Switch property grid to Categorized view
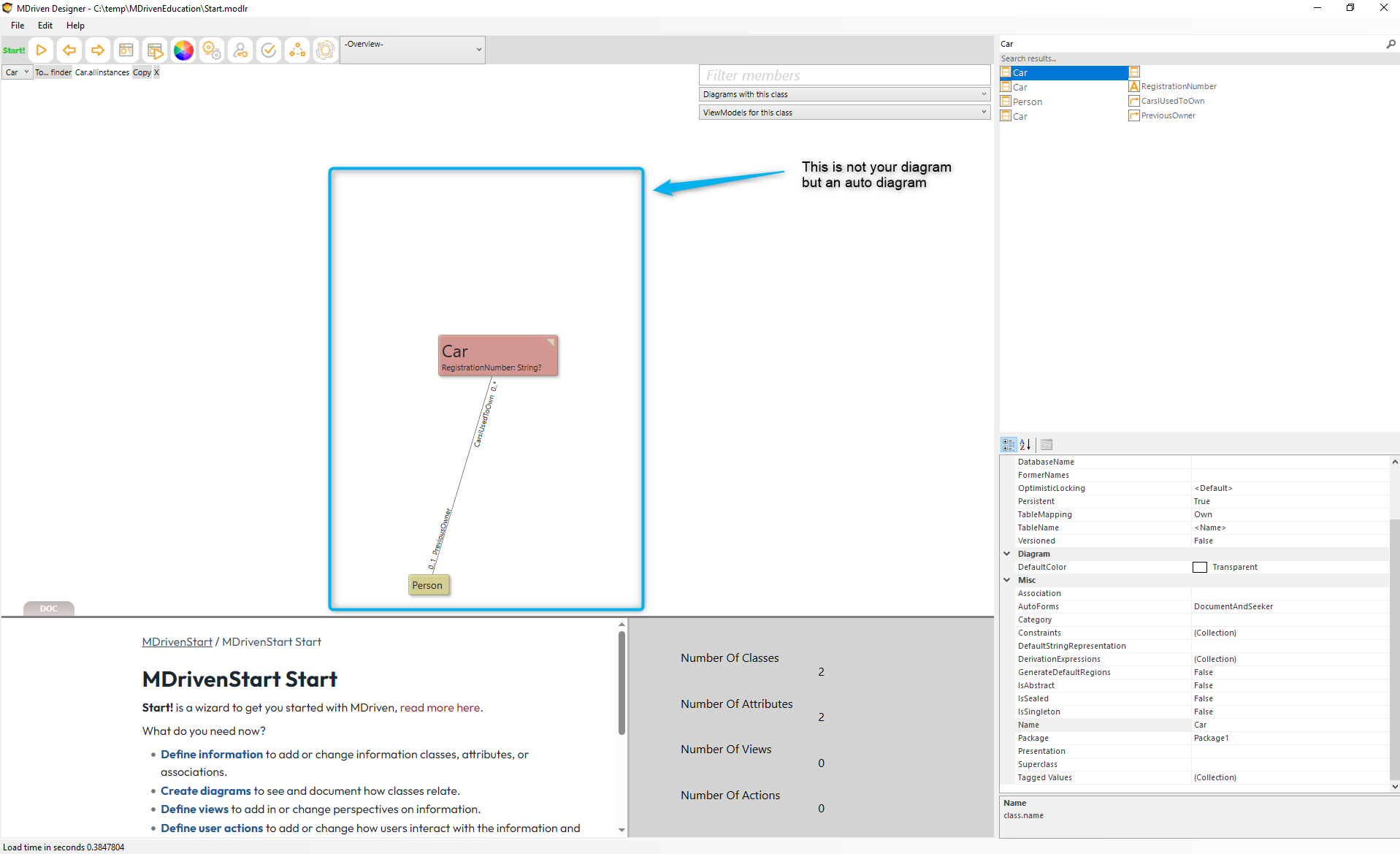This screenshot has width=1400, height=854. [1009, 444]
